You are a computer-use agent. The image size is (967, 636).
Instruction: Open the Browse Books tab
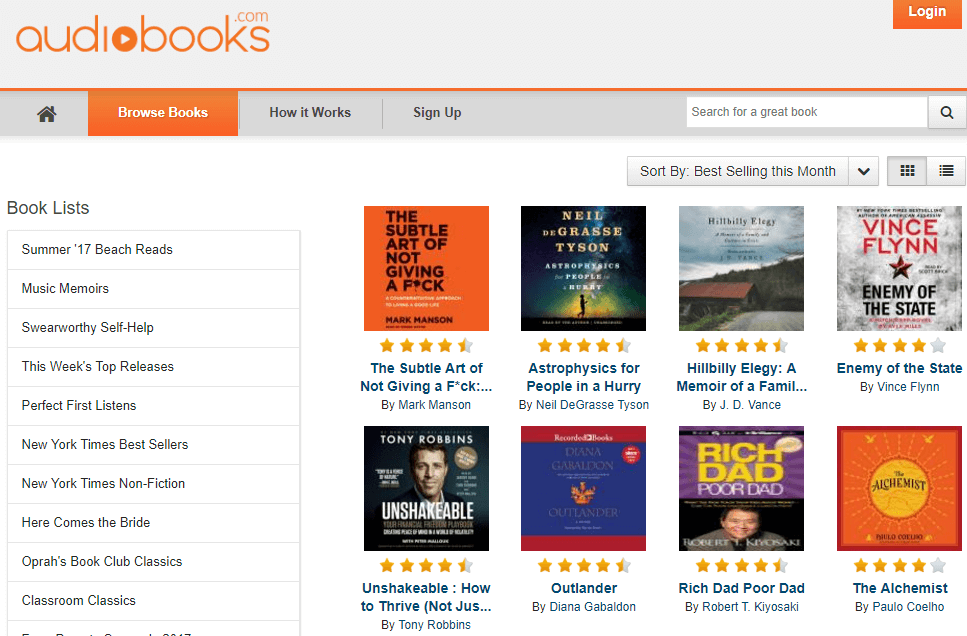point(163,113)
